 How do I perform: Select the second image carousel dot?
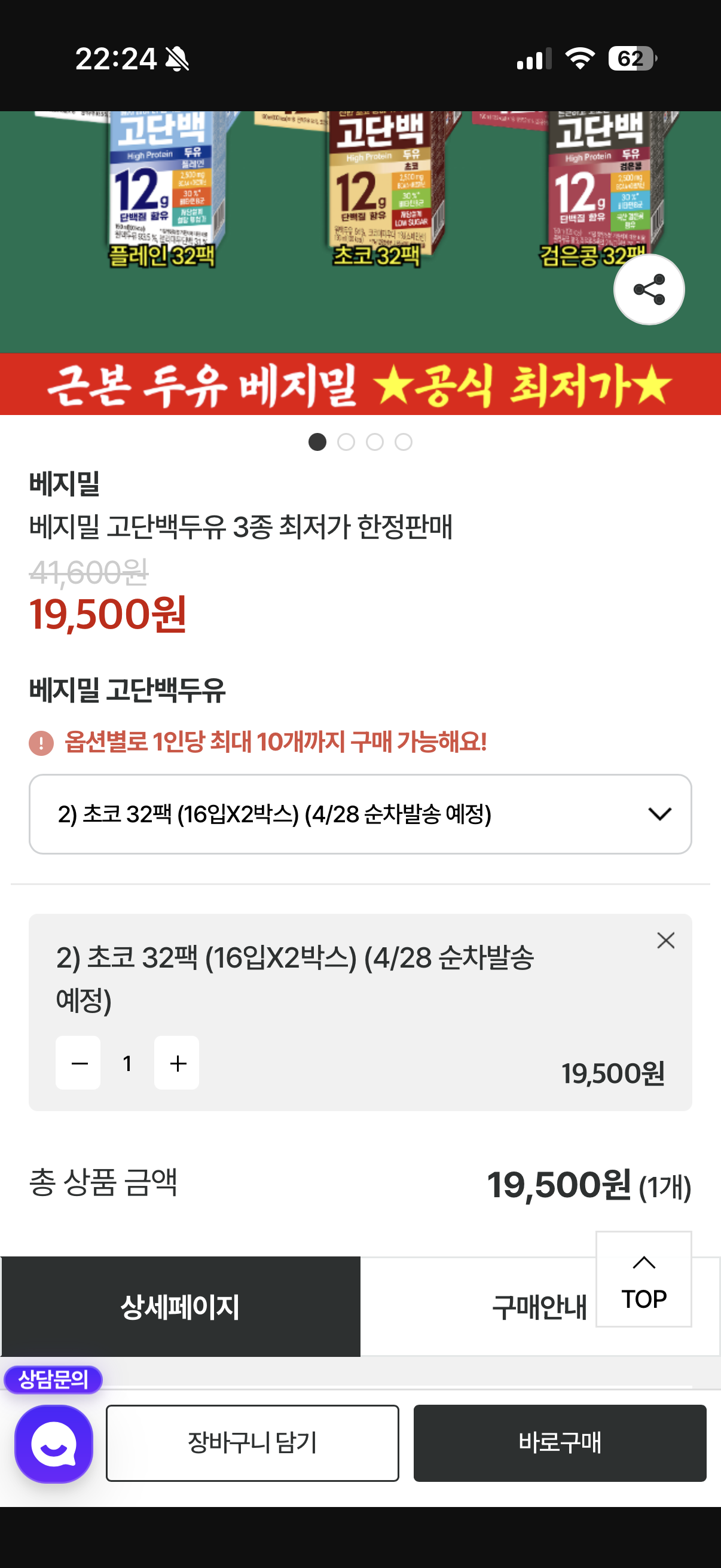[346, 442]
